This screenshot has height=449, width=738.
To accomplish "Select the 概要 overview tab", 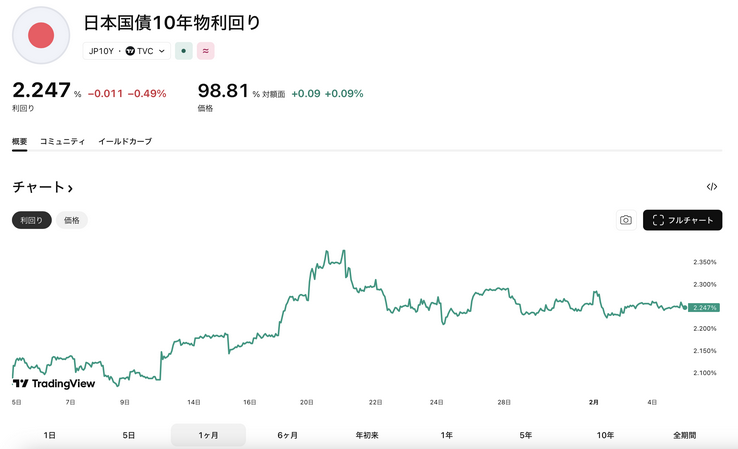I will (20, 142).
